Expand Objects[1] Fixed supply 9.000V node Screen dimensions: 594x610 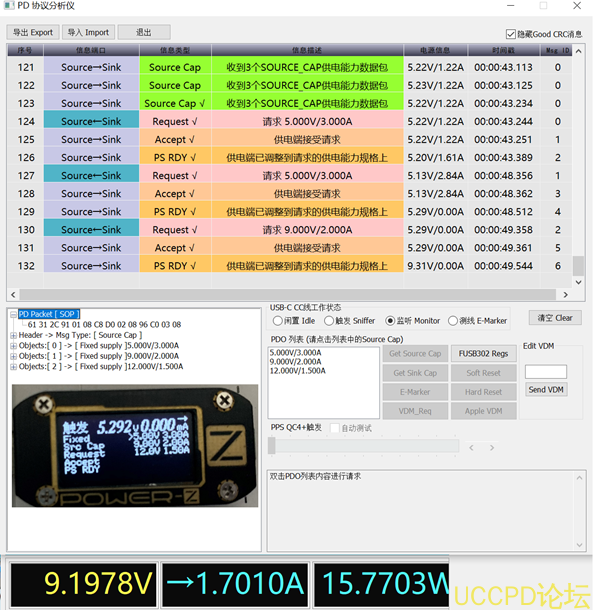[x=14, y=356]
